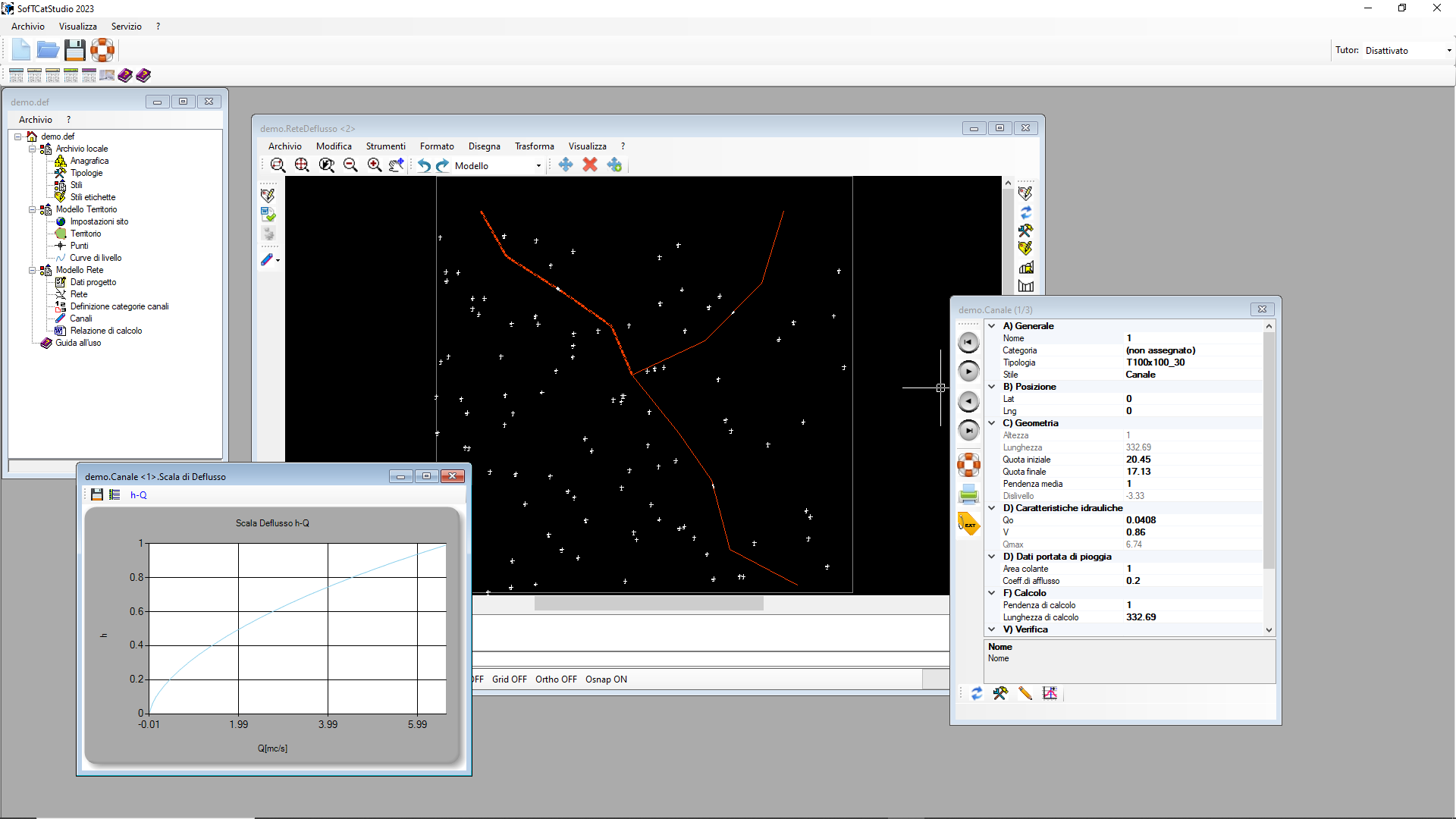Click the blue move arrows icon
This screenshot has height=819, width=1456.
pos(566,165)
